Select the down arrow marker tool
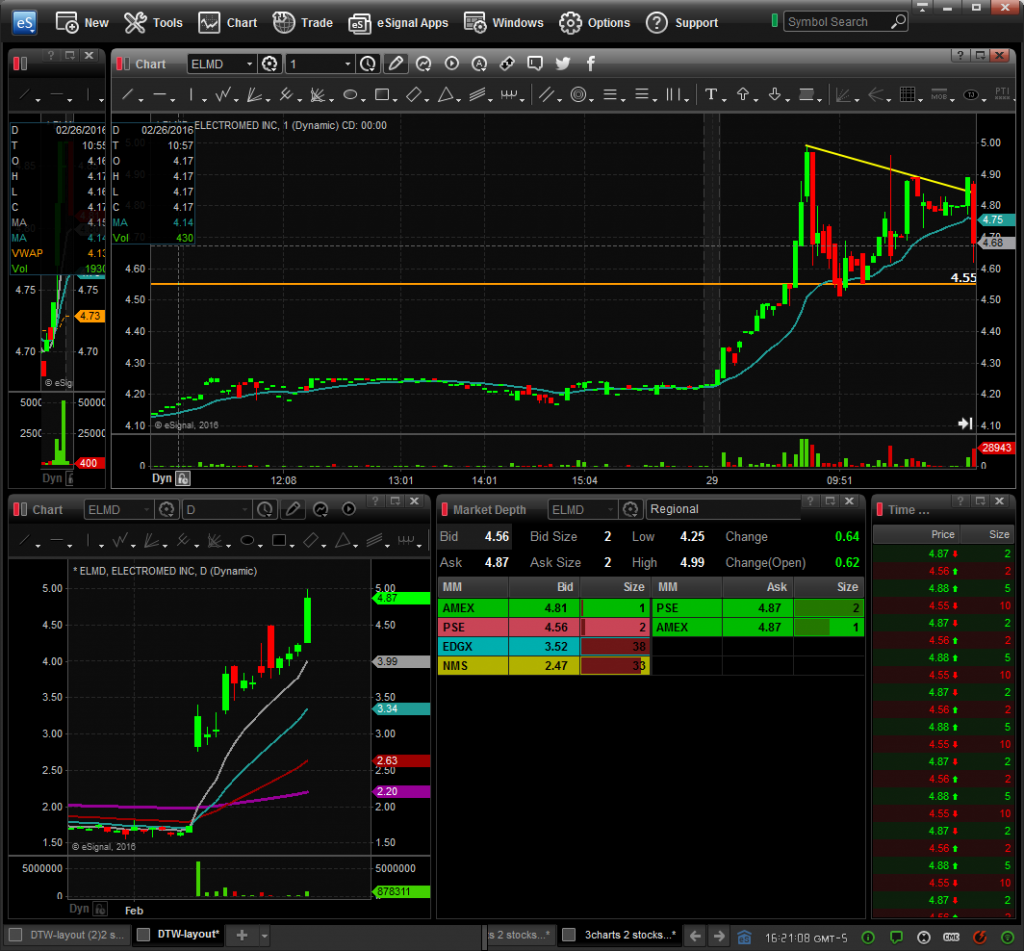Screen dimensions: 1024x951 point(775,95)
